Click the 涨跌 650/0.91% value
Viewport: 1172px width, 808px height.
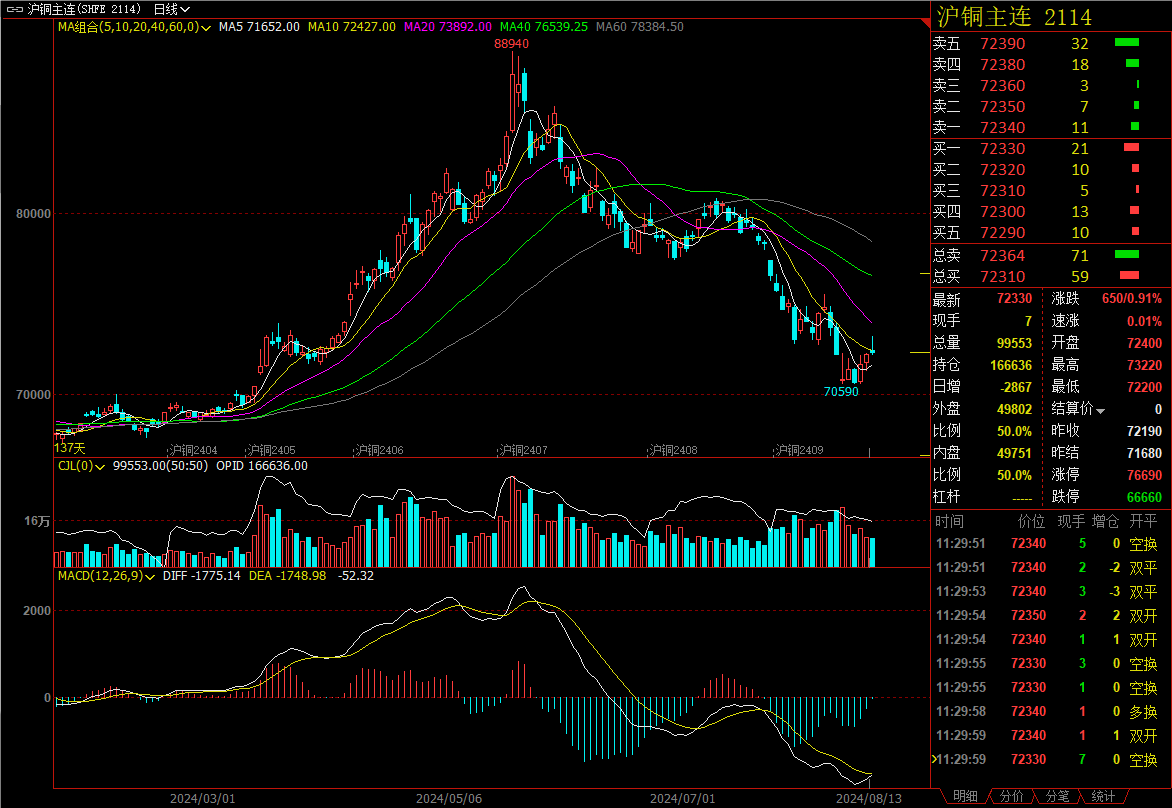point(1132,299)
